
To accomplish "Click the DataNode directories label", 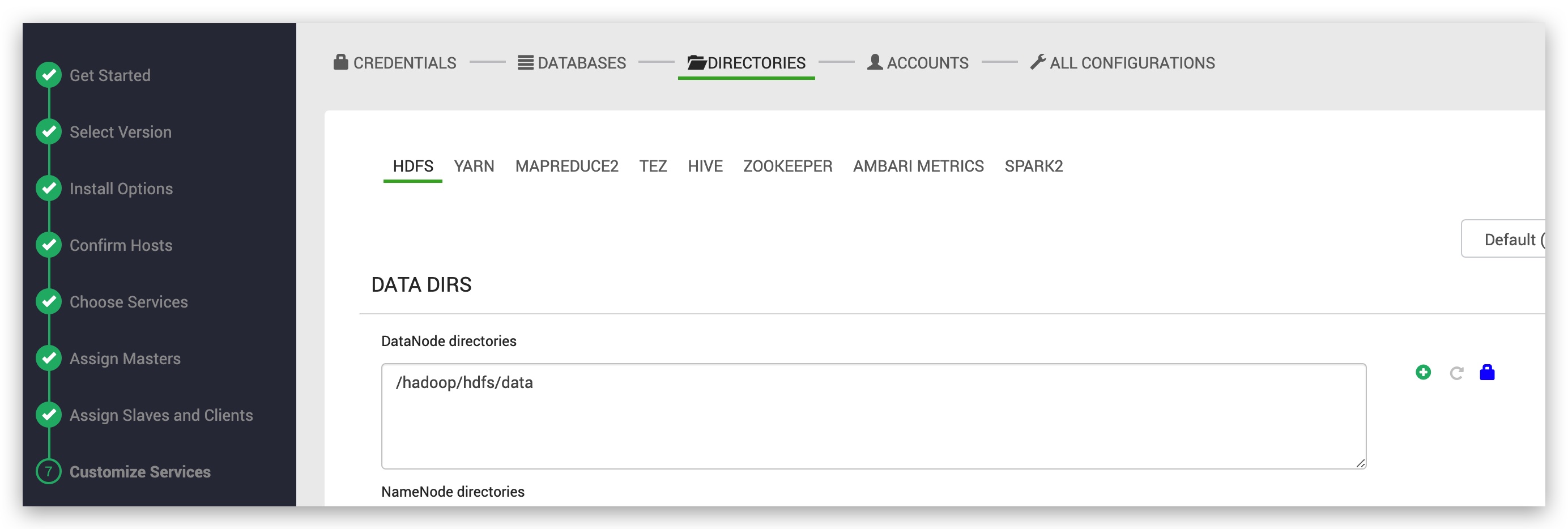I will (x=449, y=341).
